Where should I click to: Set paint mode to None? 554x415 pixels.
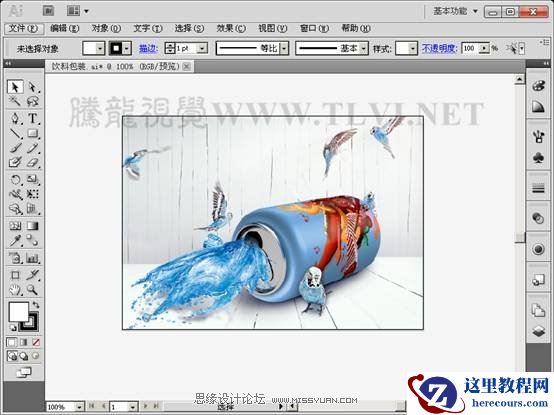[36, 342]
